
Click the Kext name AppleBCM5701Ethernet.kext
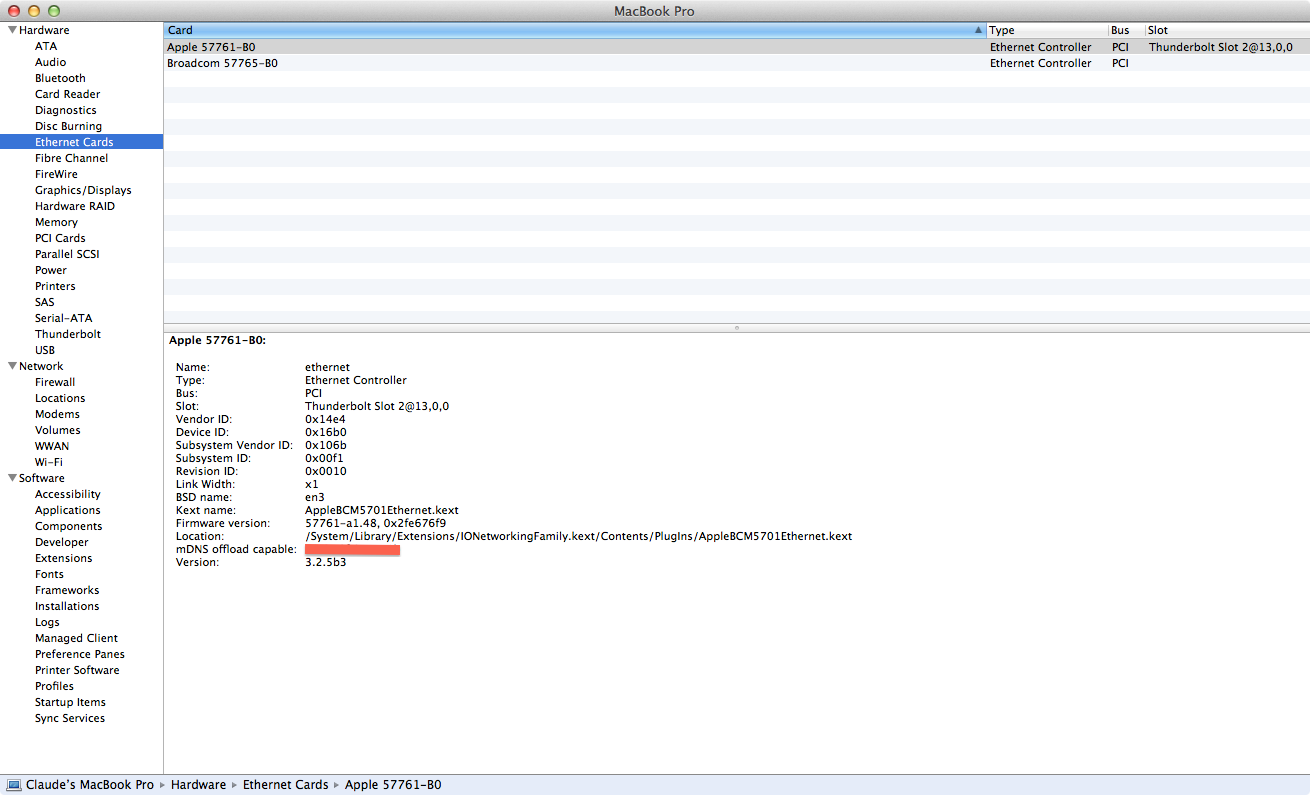[x=382, y=510]
